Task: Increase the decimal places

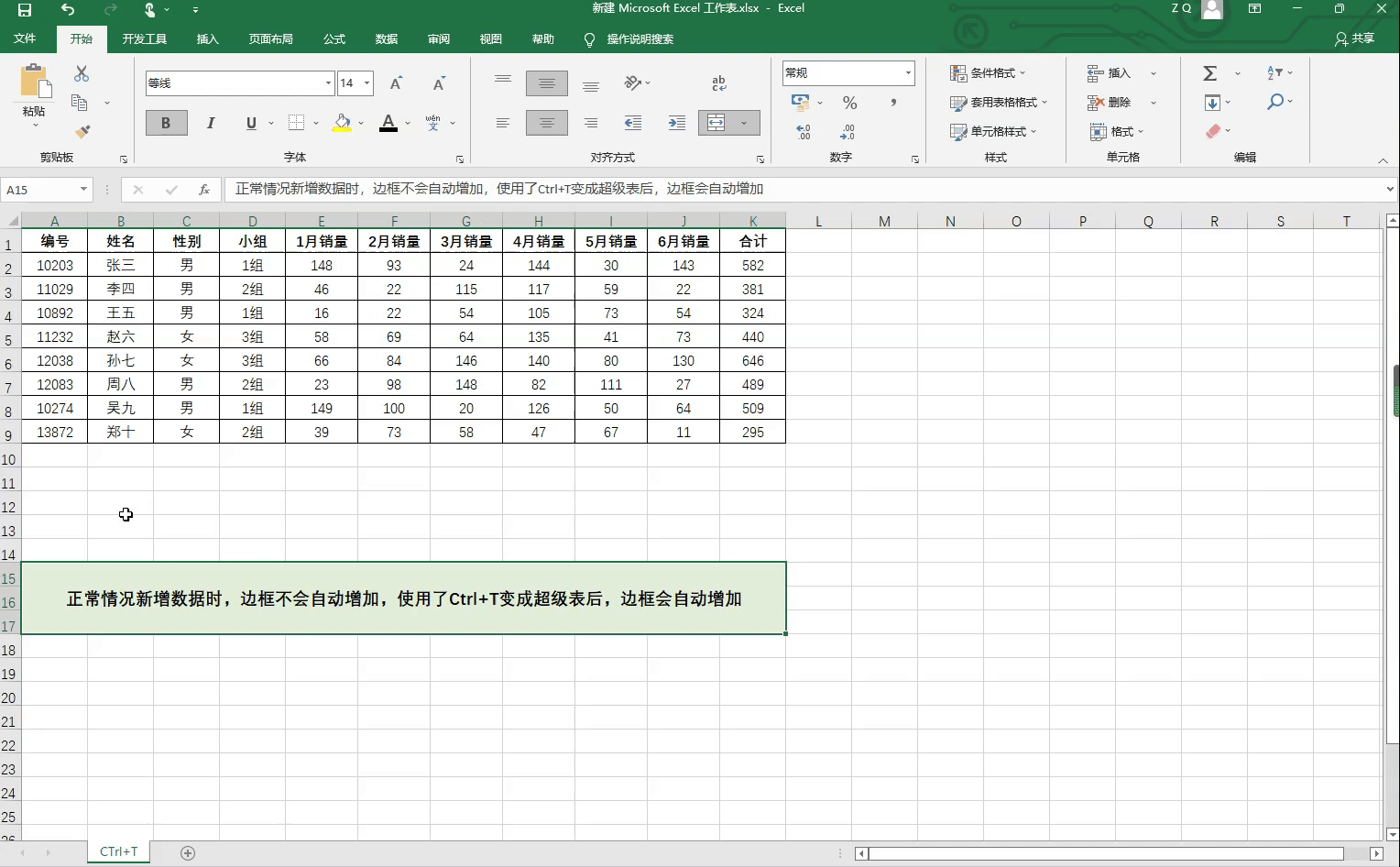Action: tap(804, 132)
